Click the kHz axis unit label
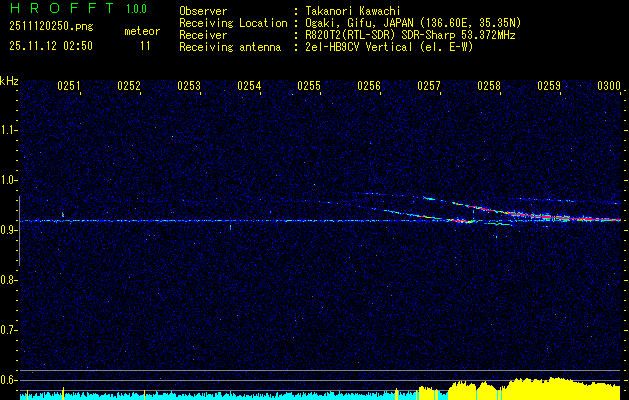Image resolution: width=629 pixels, height=400 pixels. (9, 81)
